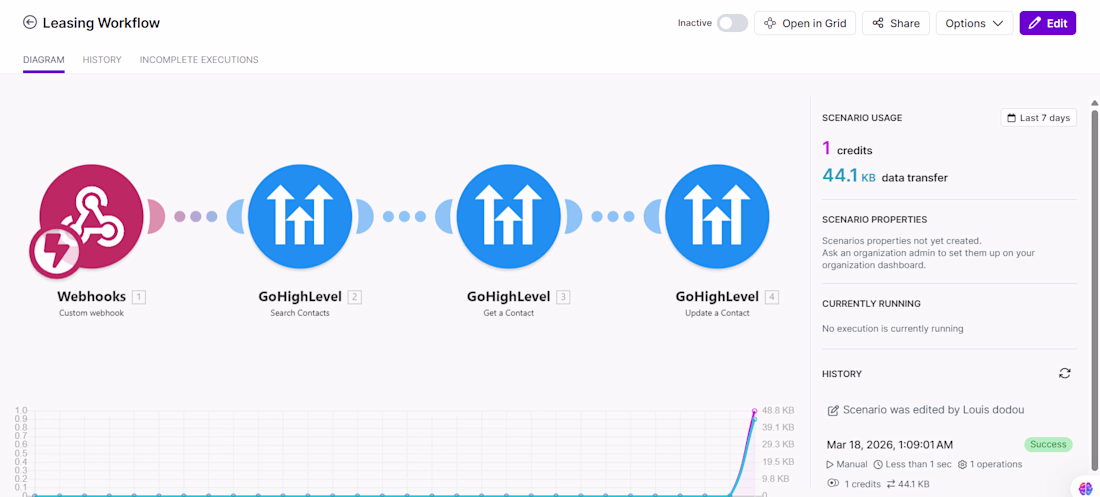Click the connector dots between Search Contacts and Get a Contact
The width and height of the screenshot is (1100, 497).
point(404,216)
